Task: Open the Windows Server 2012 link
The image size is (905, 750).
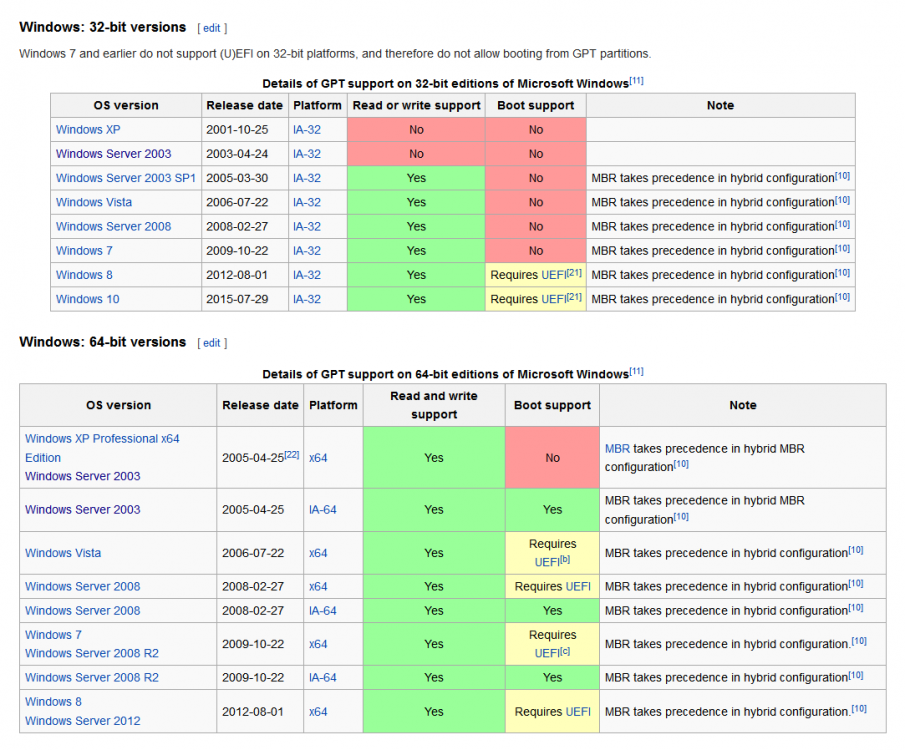Action: tap(82, 721)
